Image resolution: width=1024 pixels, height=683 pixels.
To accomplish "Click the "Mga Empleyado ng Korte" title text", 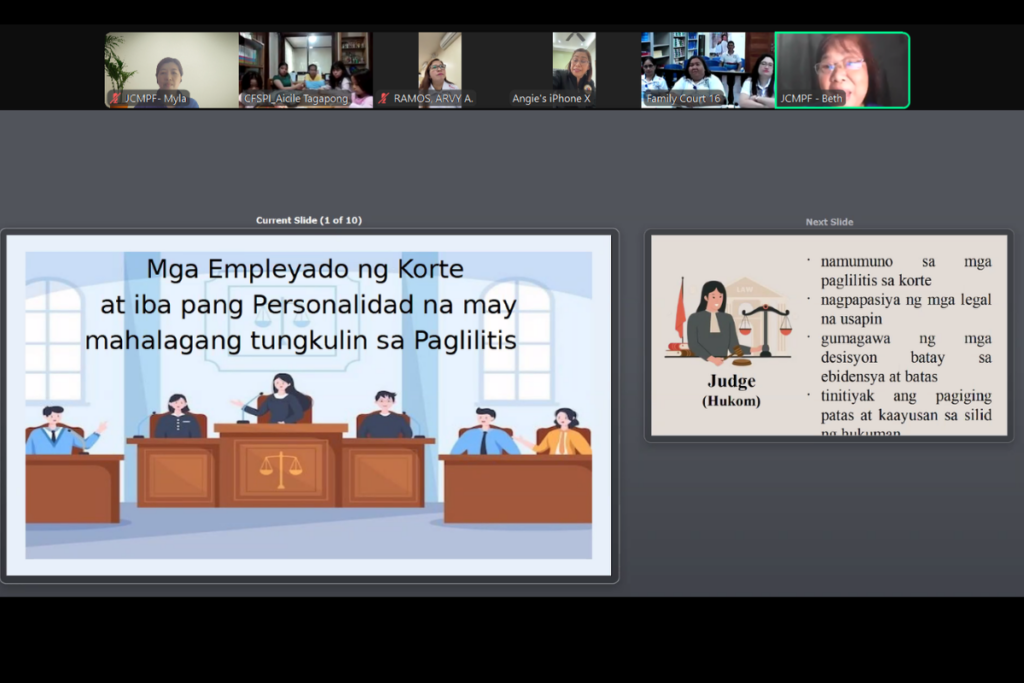I will (305, 269).
